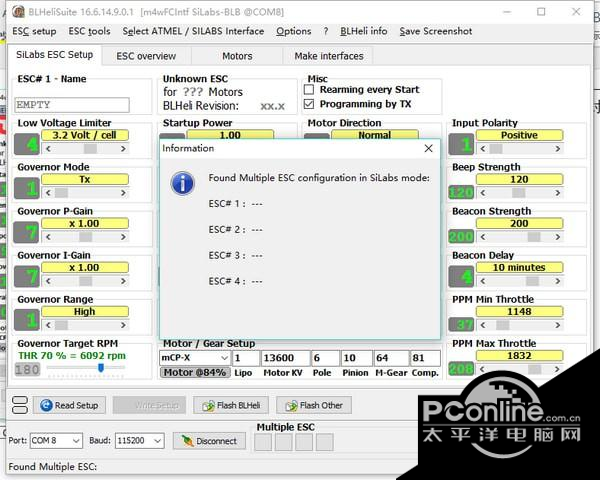Click Save Screenshot menu item
600x480 pixels.
click(436, 31)
